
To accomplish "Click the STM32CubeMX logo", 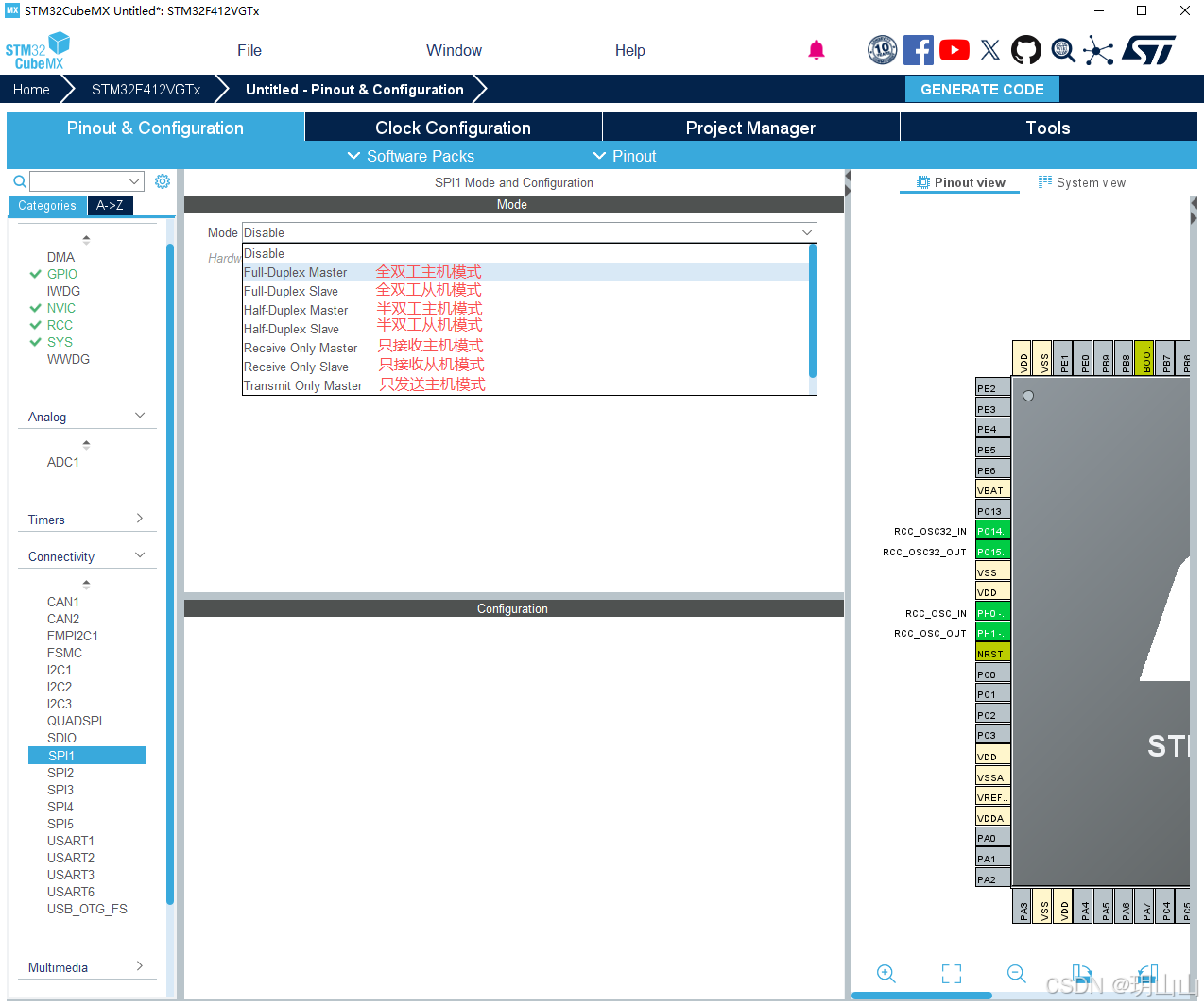I will (x=38, y=51).
